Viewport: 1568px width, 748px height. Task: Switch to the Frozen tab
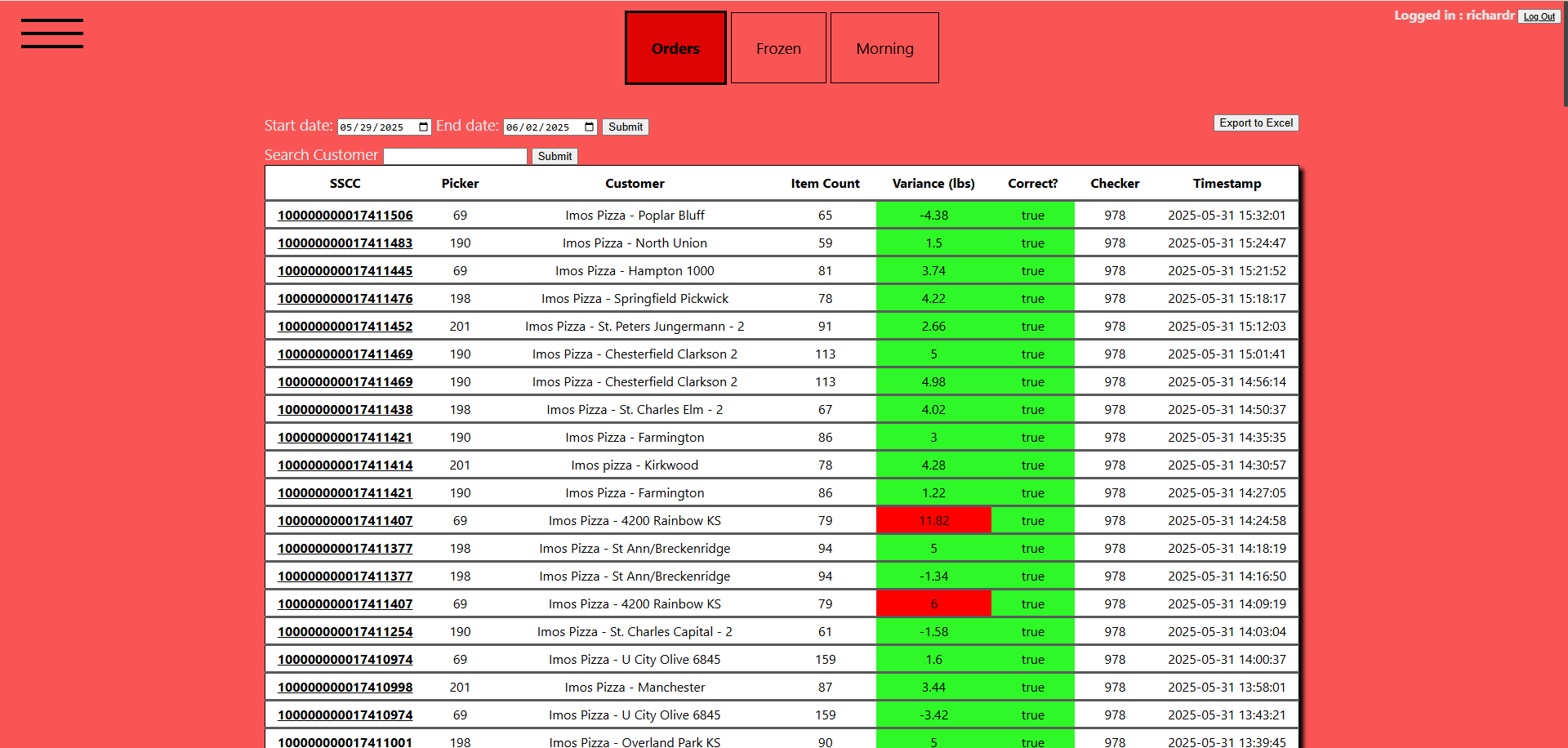pos(778,48)
